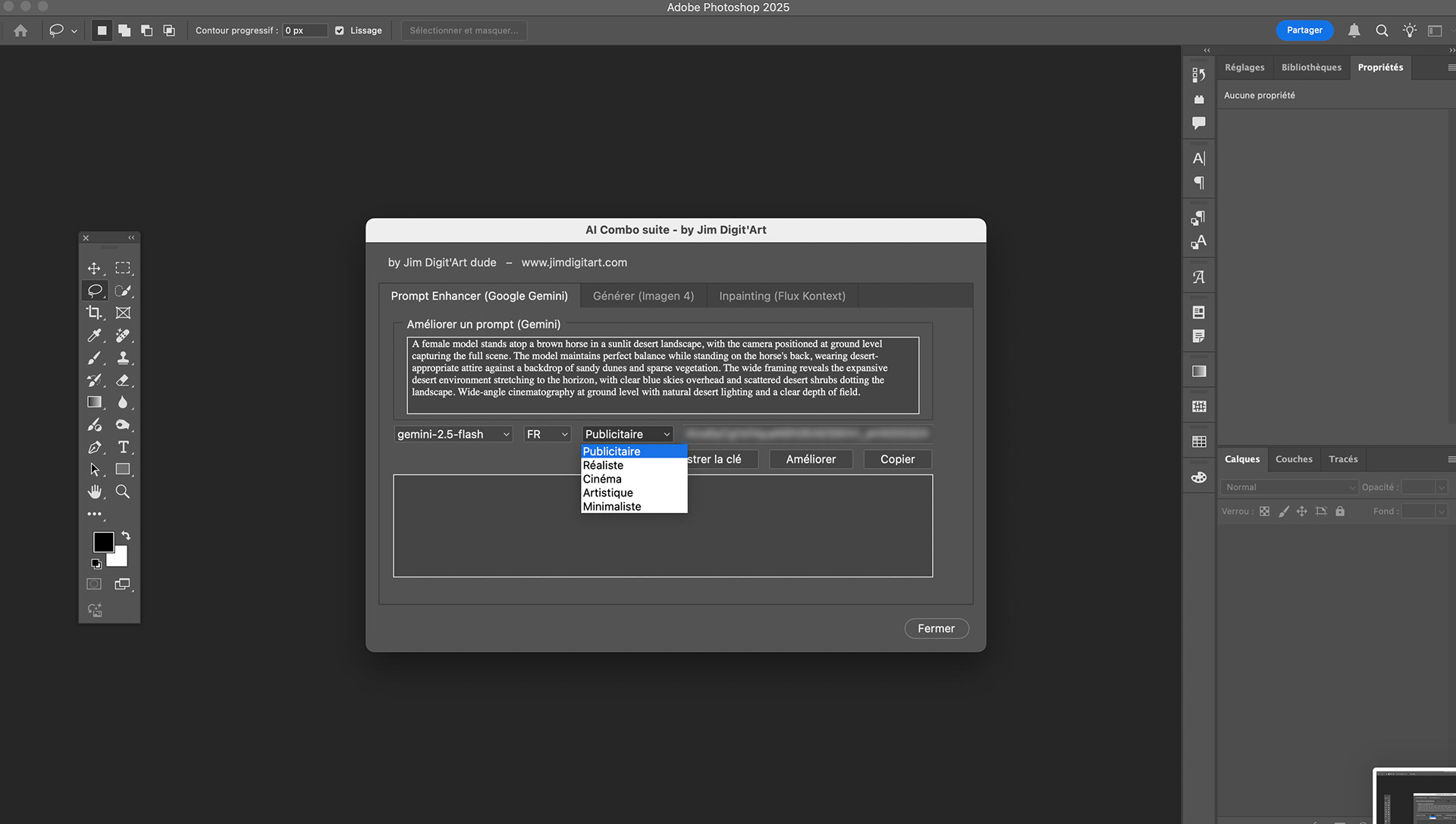Select the Brush tool
Screen dimensions: 1456x824
[94, 357]
